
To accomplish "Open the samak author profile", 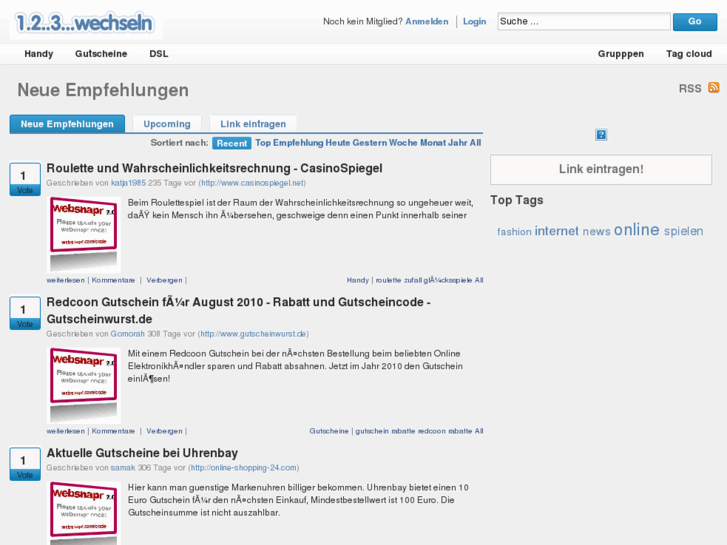I will (123, 468).
